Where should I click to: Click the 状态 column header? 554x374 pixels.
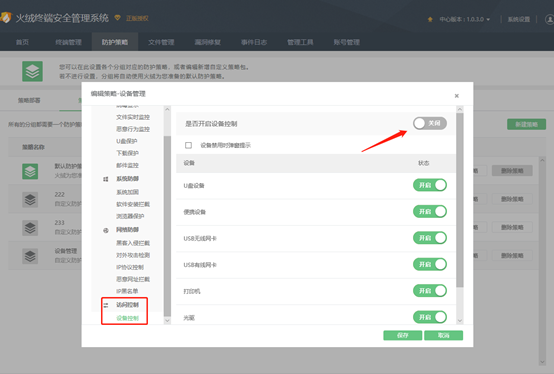(x=423, y=163)
